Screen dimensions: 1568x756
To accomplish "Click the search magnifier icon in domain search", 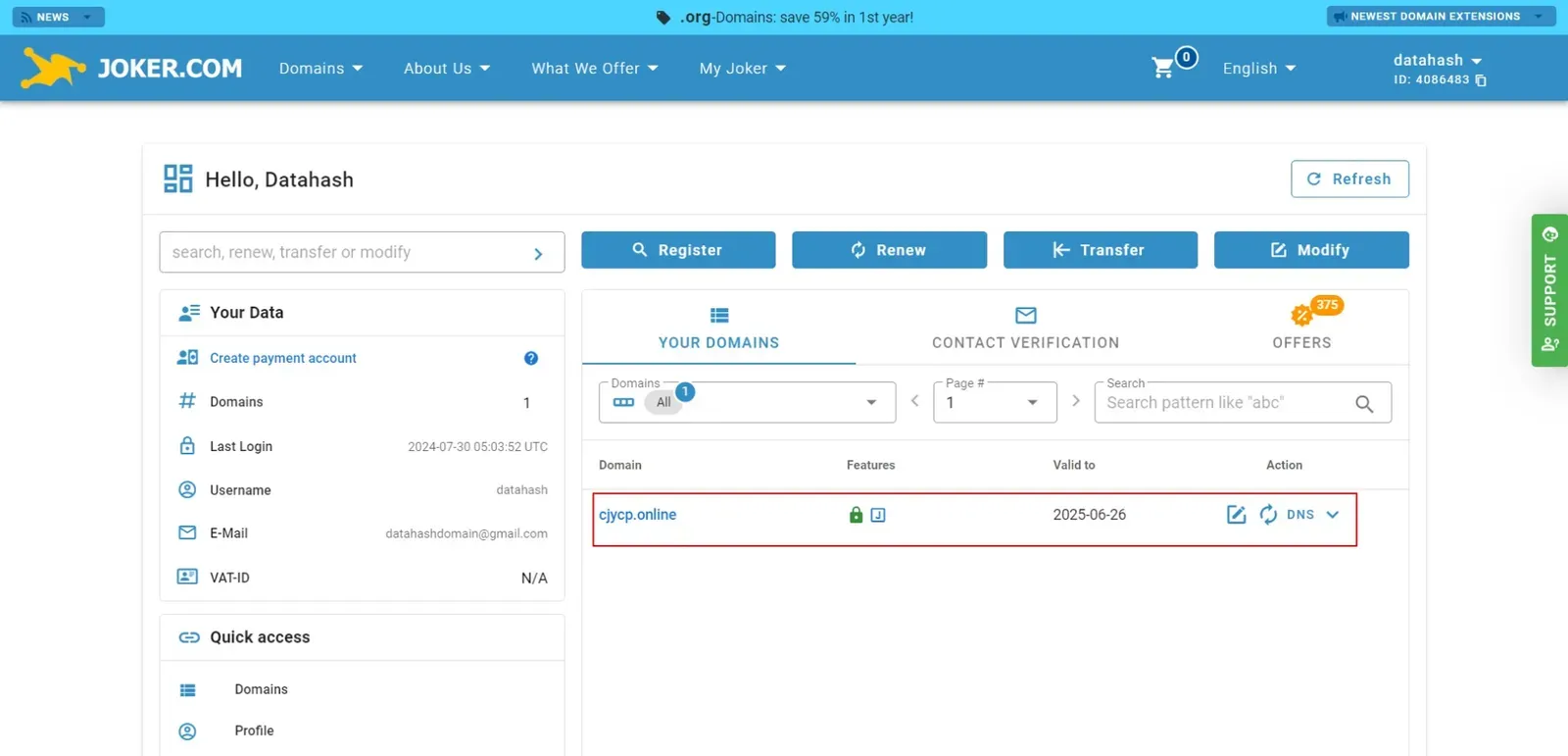I will pos(1364,403).
